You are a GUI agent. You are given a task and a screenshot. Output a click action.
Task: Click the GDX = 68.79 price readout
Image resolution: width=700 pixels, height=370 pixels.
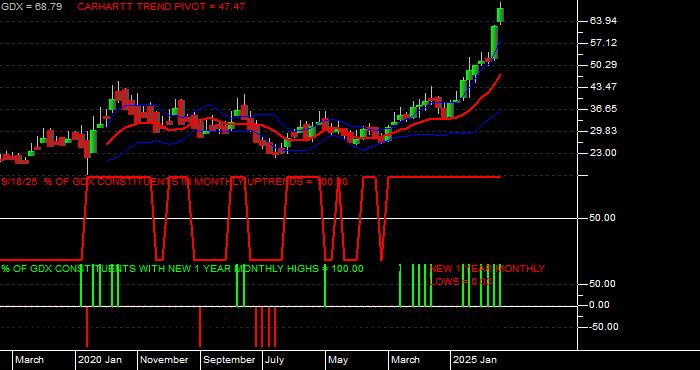pyautogui.click(x=31, y=7)
